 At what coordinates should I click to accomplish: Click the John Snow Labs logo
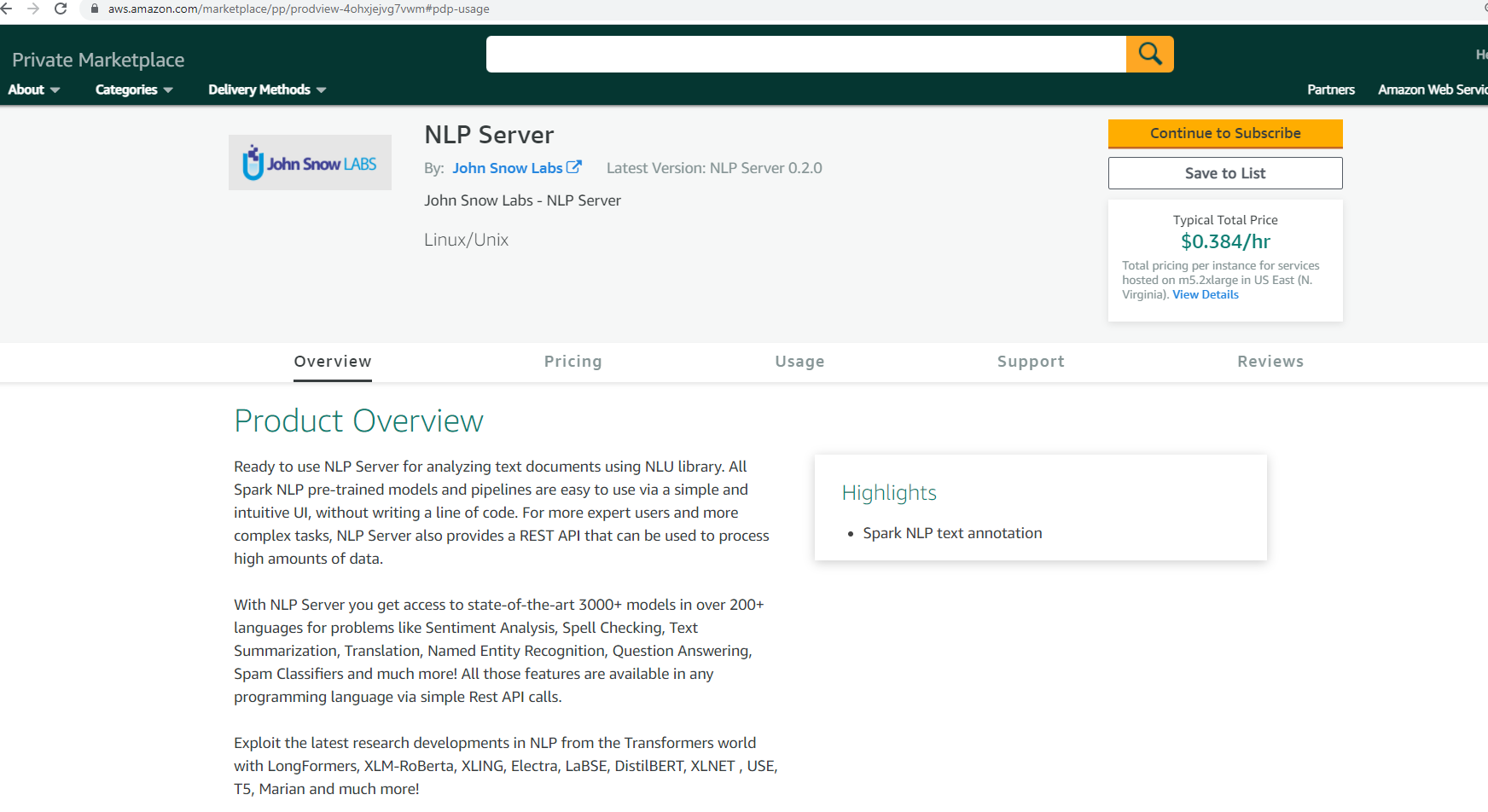tap(310, 162)
